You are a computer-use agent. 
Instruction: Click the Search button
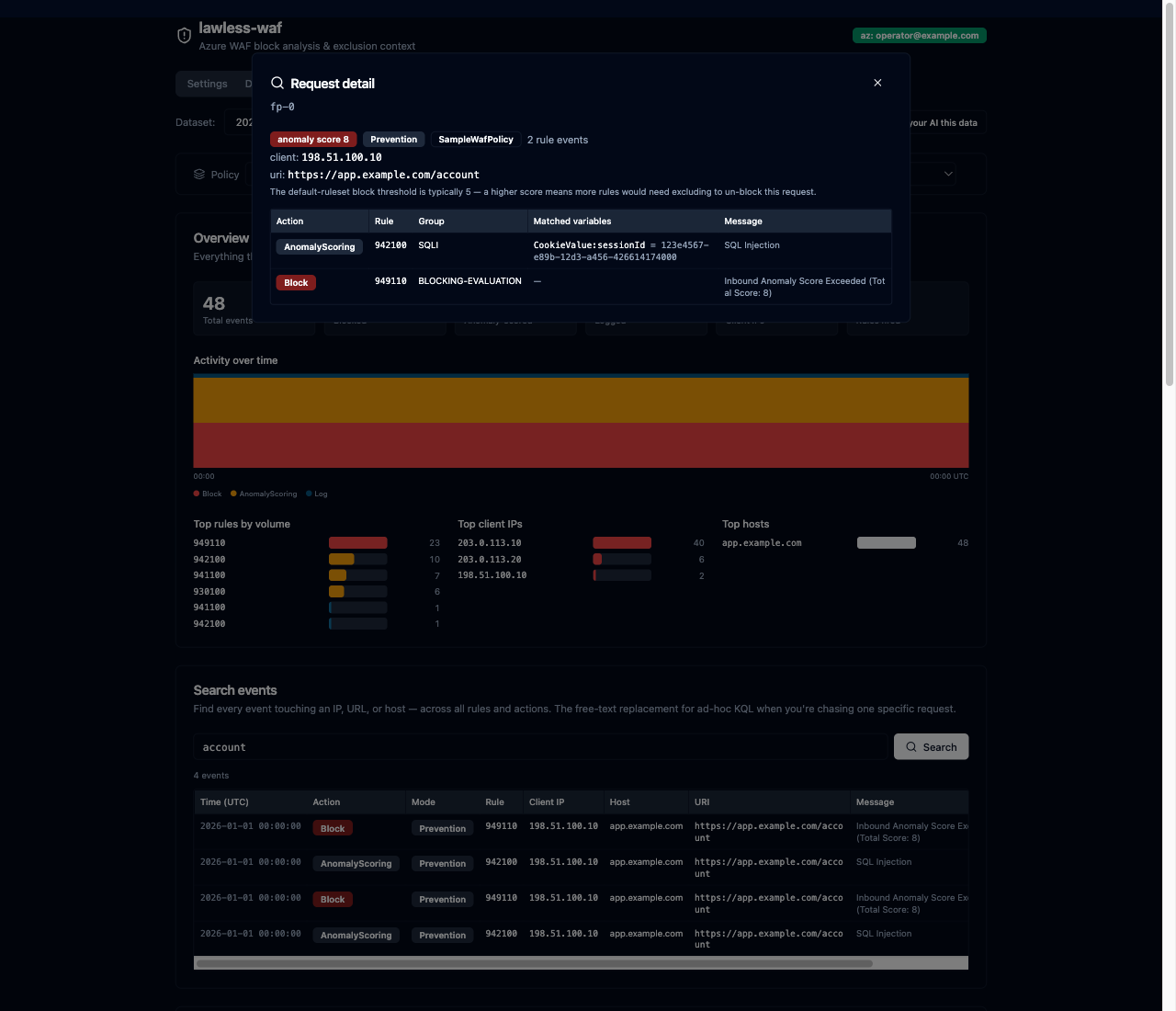pyautogui.click(x=932, y=747)
